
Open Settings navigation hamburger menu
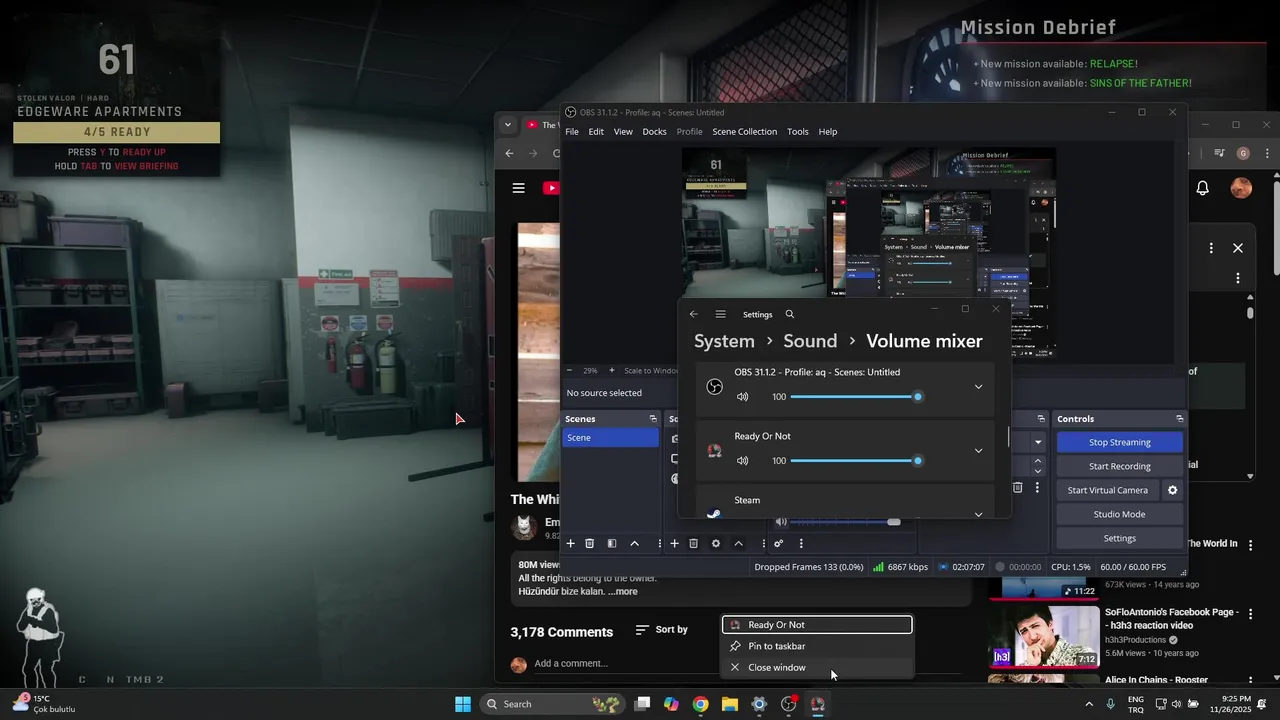coord(720,314)
